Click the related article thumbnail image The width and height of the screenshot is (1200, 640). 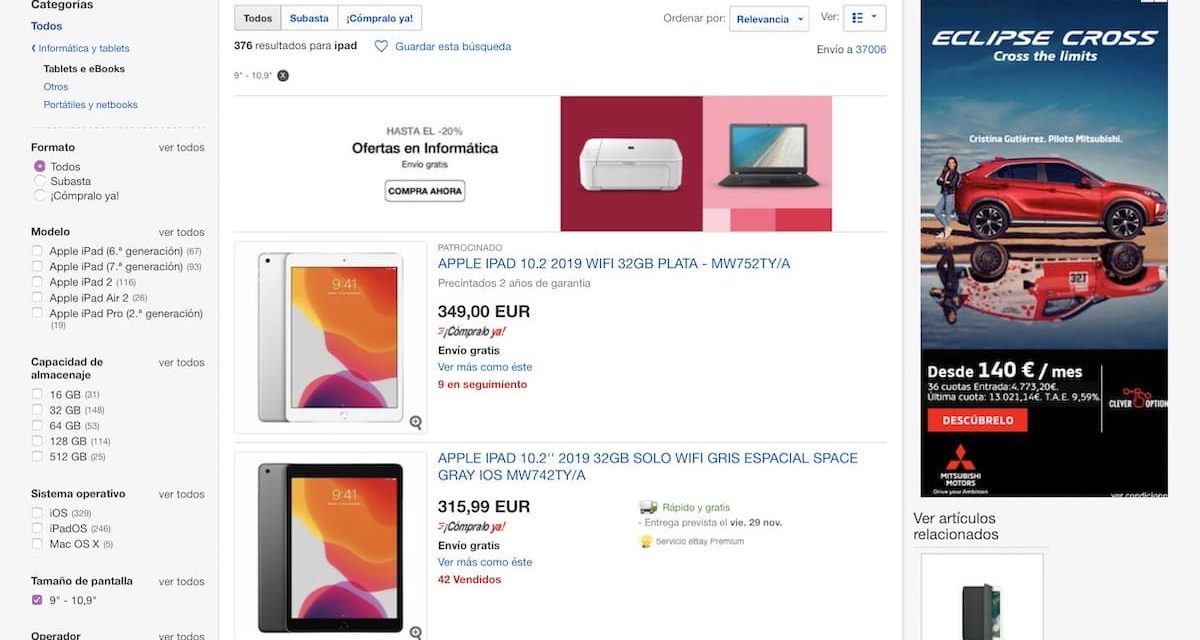980,600
